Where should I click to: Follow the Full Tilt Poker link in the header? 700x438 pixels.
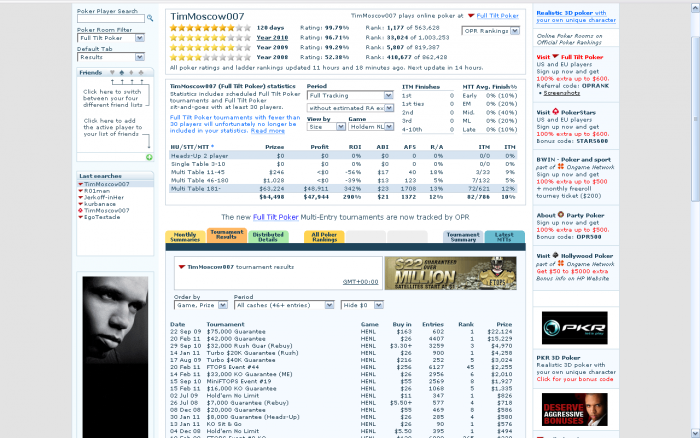(x=497, y=16)
